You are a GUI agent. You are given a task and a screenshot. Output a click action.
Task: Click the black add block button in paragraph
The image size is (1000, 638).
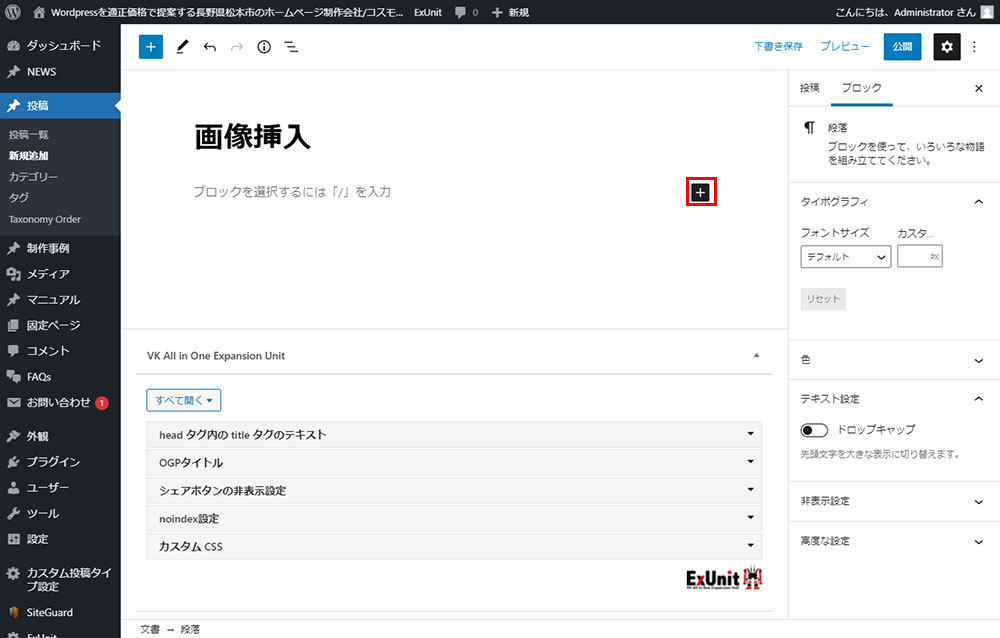tap(700, 192)
